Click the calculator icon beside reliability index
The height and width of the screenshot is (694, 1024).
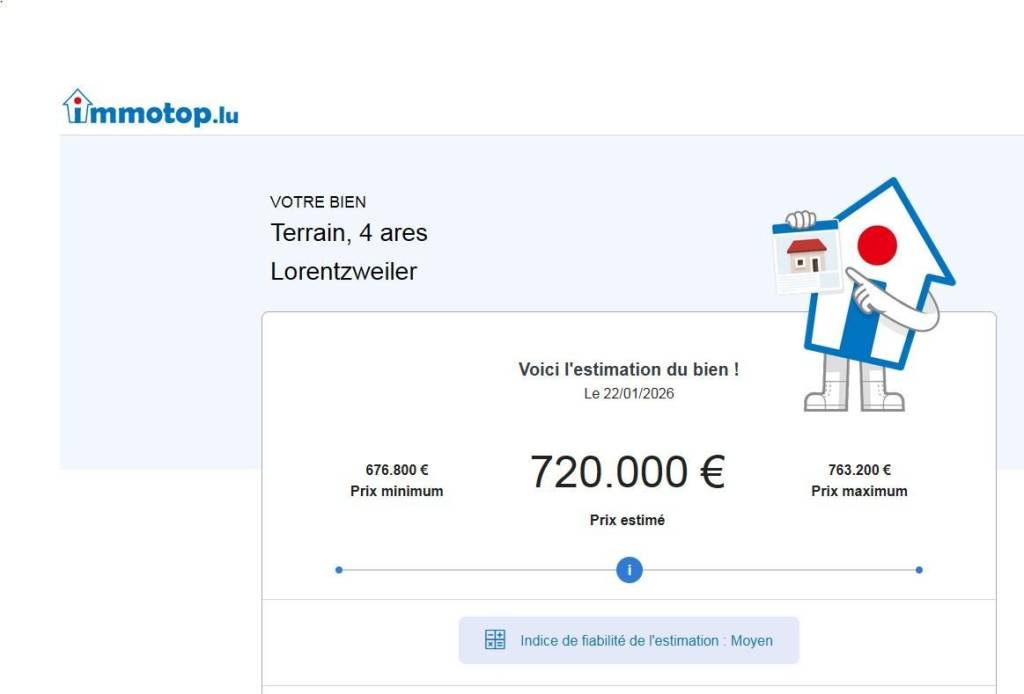click(495, 640)
